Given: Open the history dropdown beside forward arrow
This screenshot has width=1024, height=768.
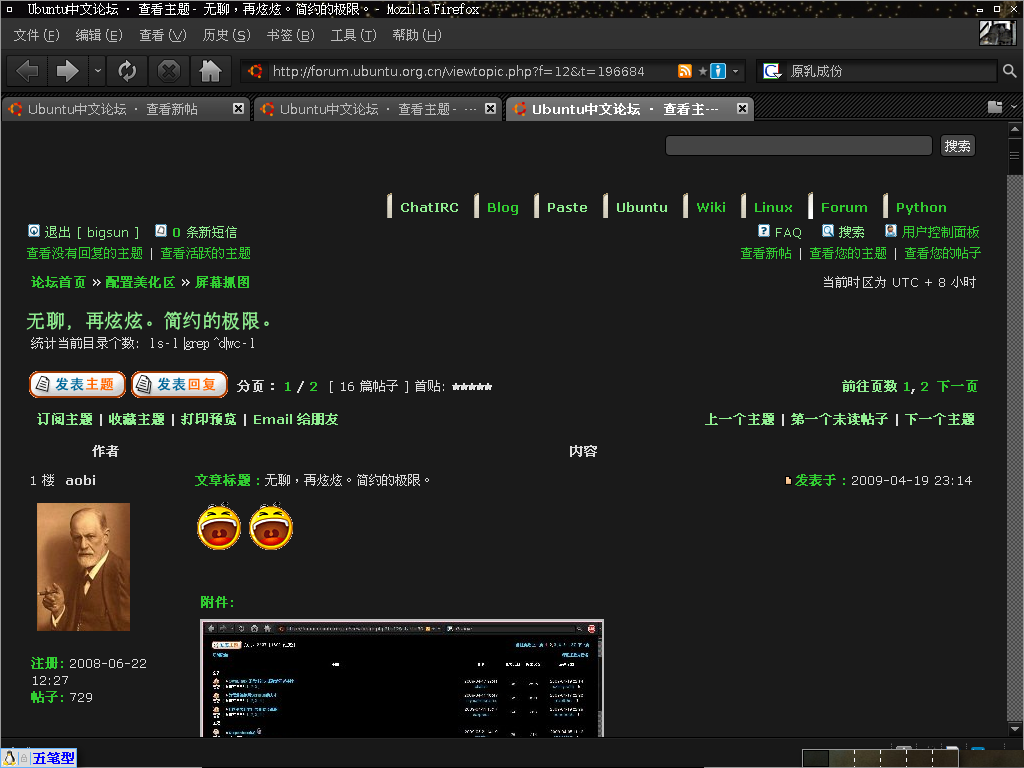Looking at the screenshot, I should point(97,71).
